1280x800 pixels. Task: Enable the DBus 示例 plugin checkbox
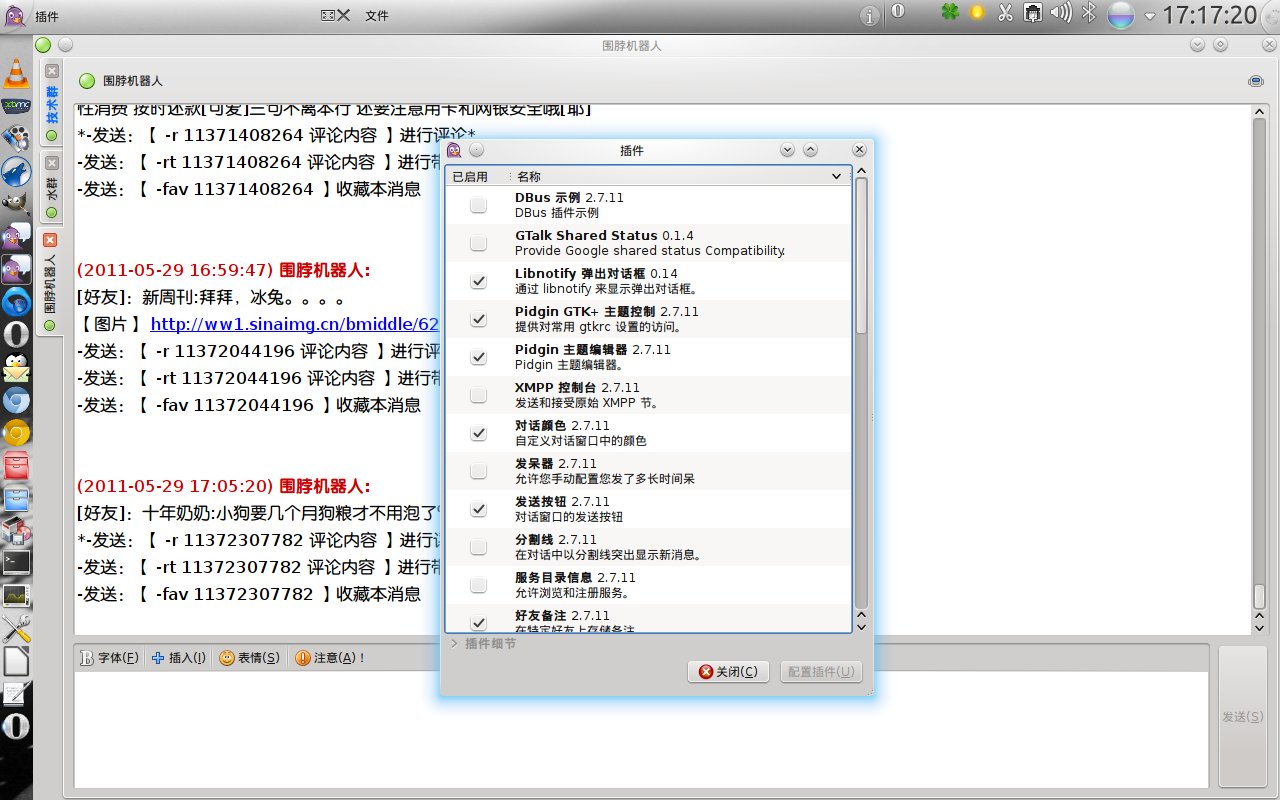[478, 205]
